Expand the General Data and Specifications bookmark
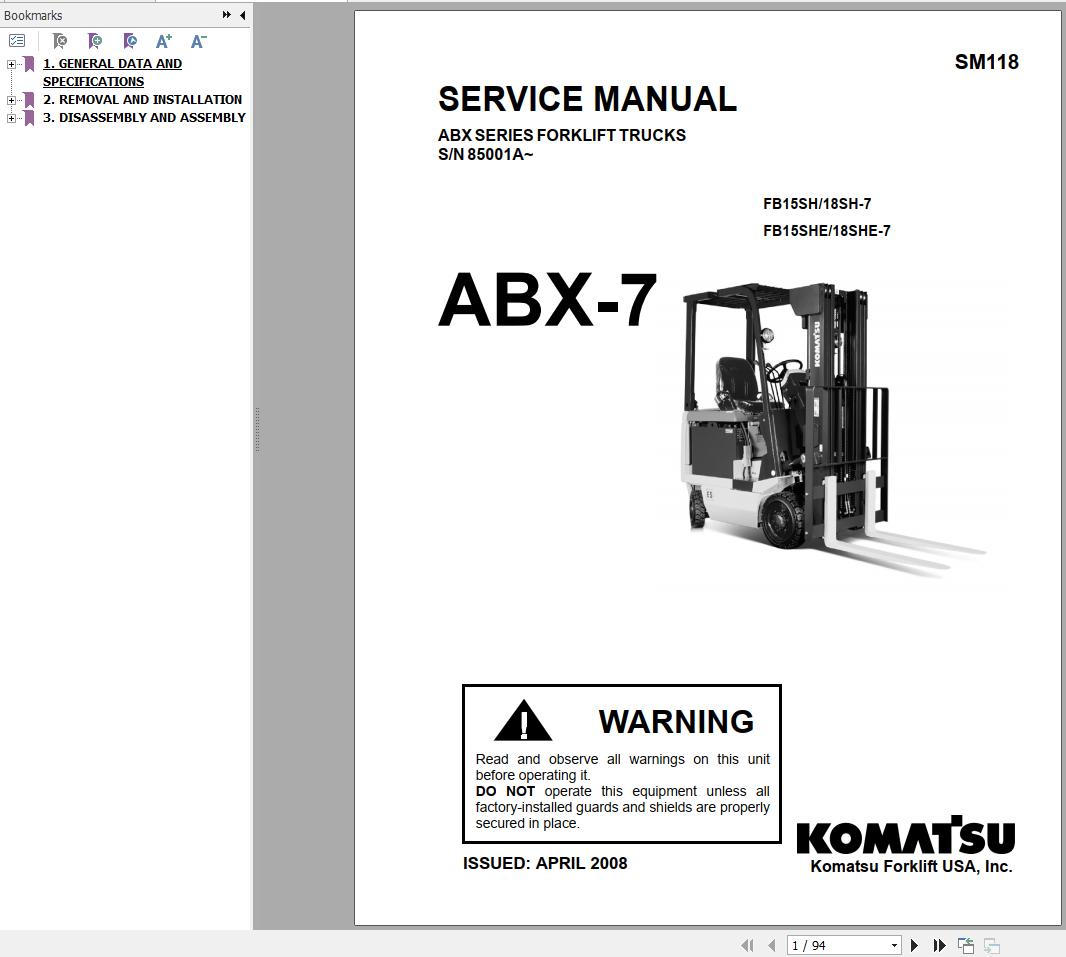The image size is (1066, 957). (x=9, y=63)
